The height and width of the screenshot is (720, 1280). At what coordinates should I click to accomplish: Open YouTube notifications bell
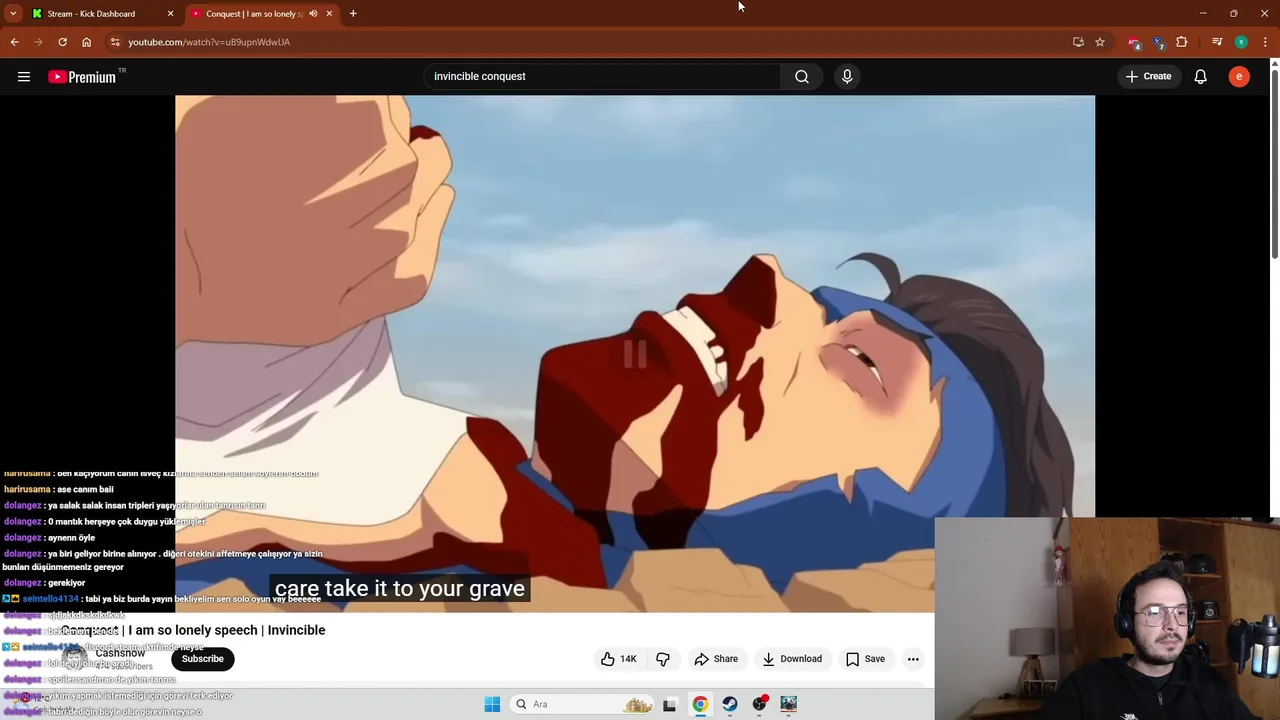[1201, 77]
